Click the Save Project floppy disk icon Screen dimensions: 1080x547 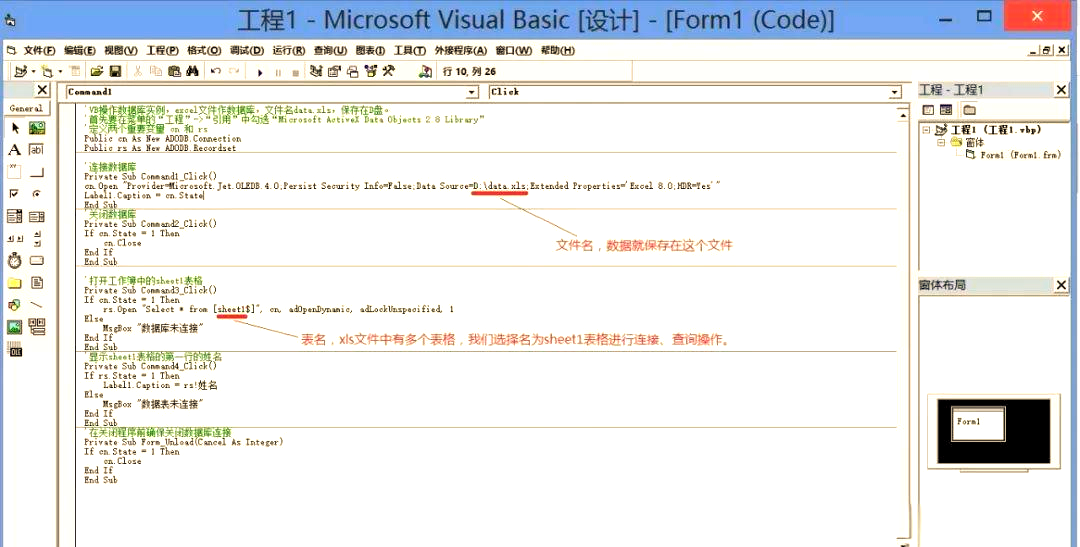[116, 71]
